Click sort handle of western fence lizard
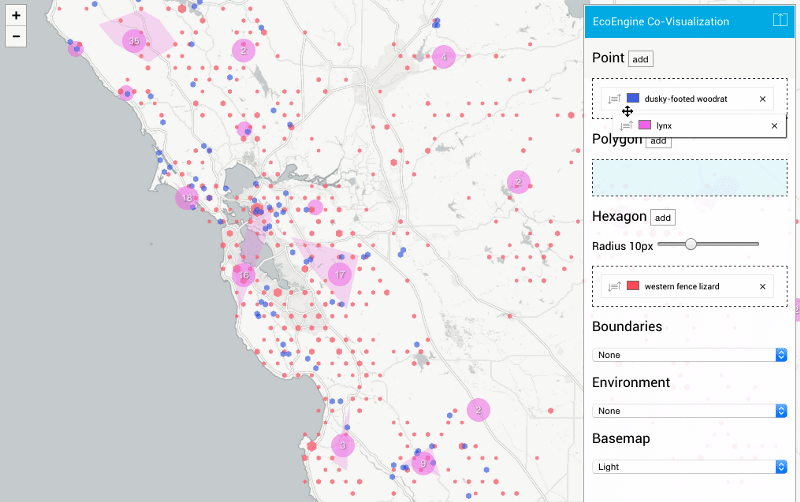 point(614,287)
